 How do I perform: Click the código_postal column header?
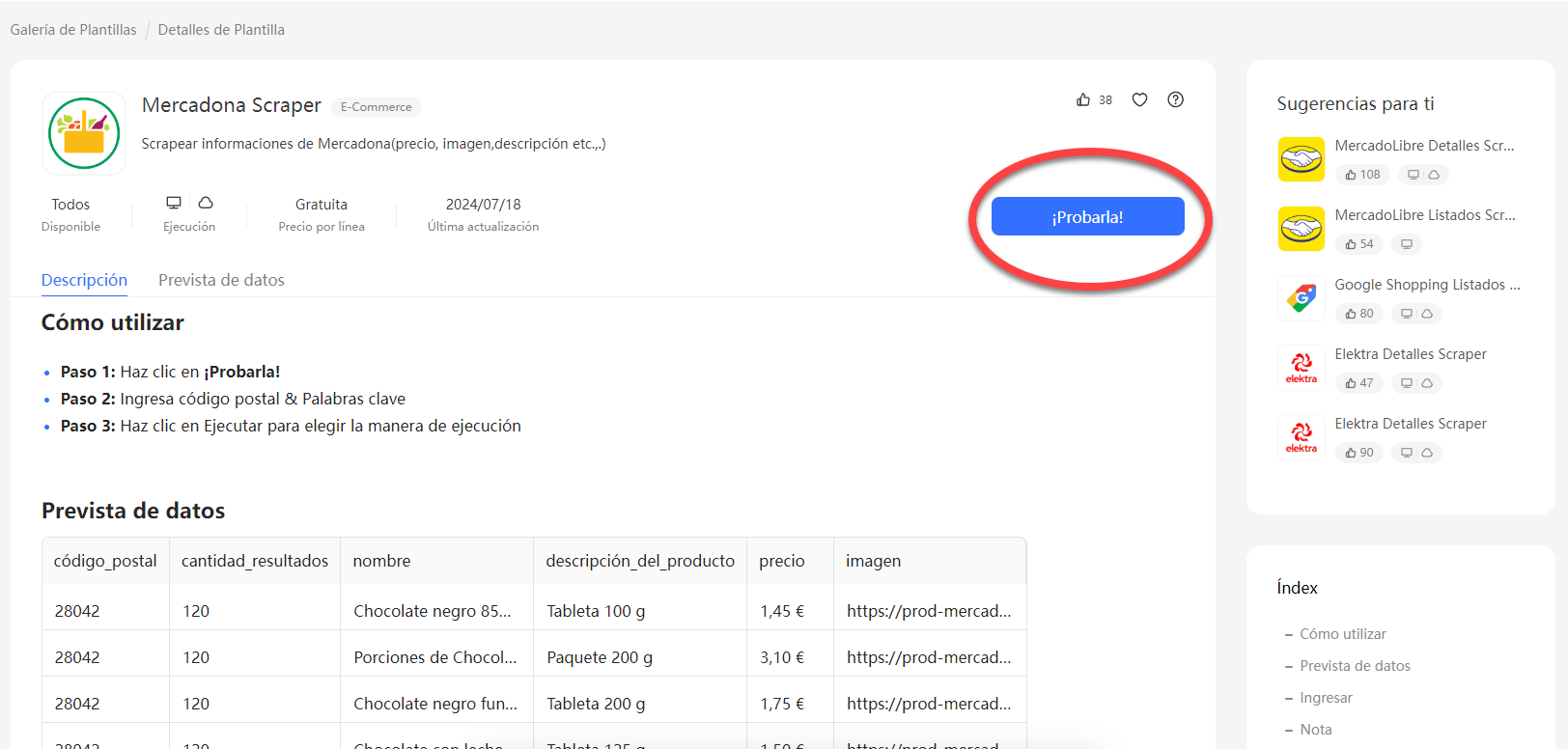click(x=105, y=561)
